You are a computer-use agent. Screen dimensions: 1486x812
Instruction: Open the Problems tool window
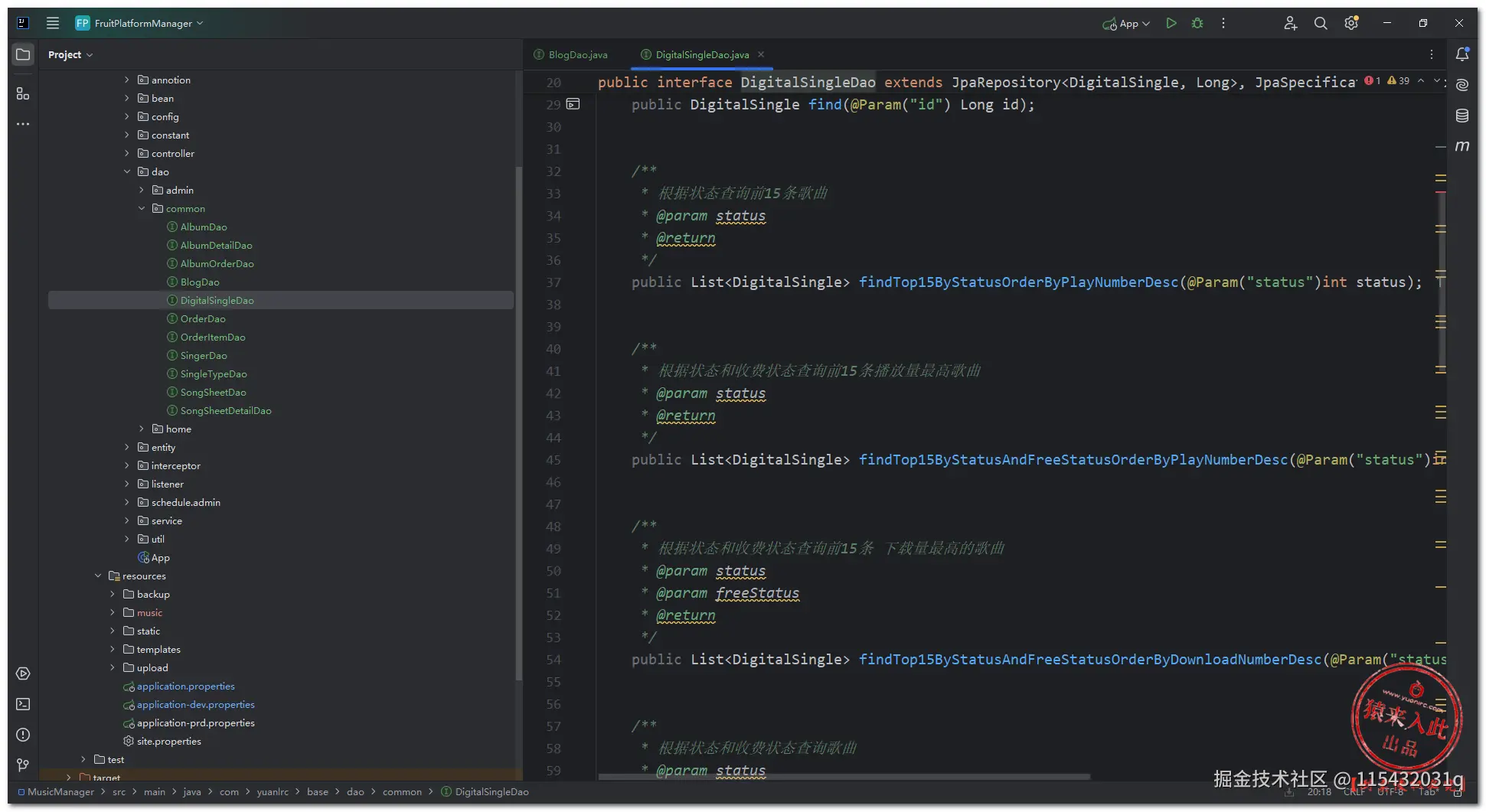click(x=23, y=735)
